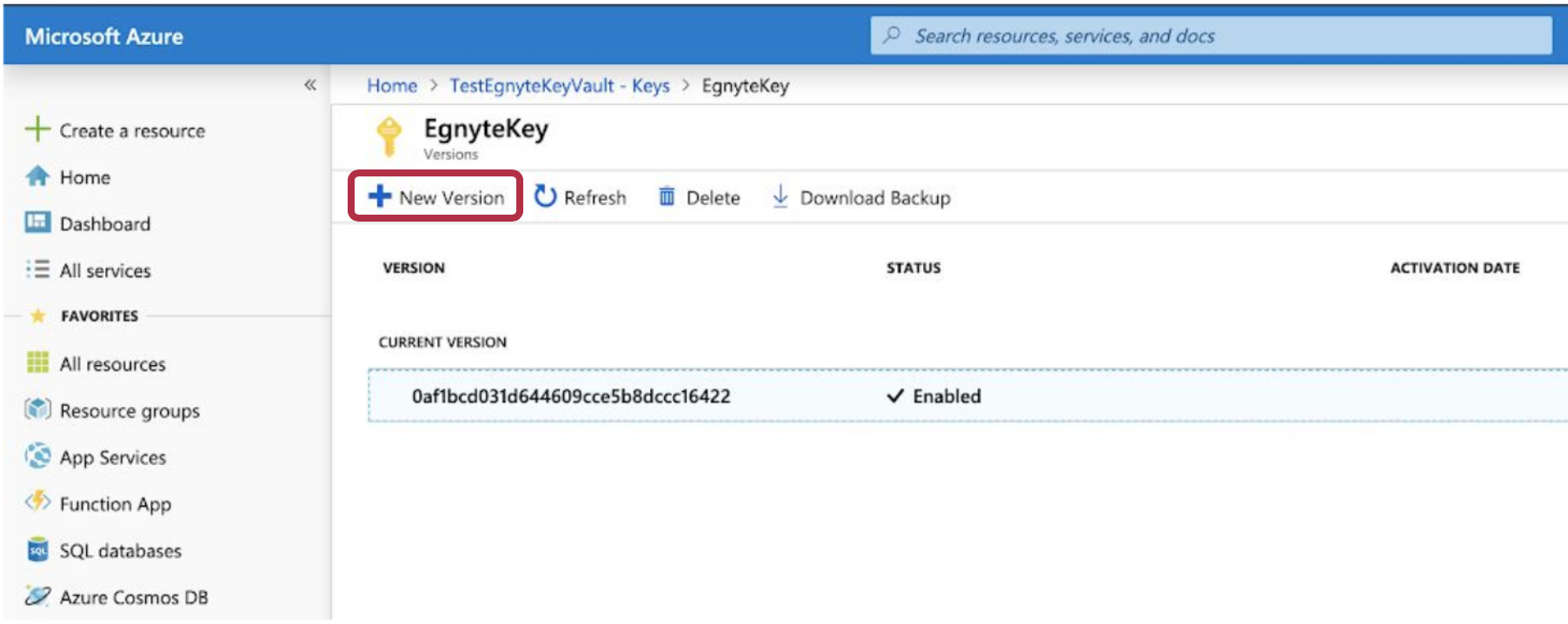This screenshot has height=624, width=1568.
Task: Click the Azure Cosmos DB planet icon
Action: point(37,596)
